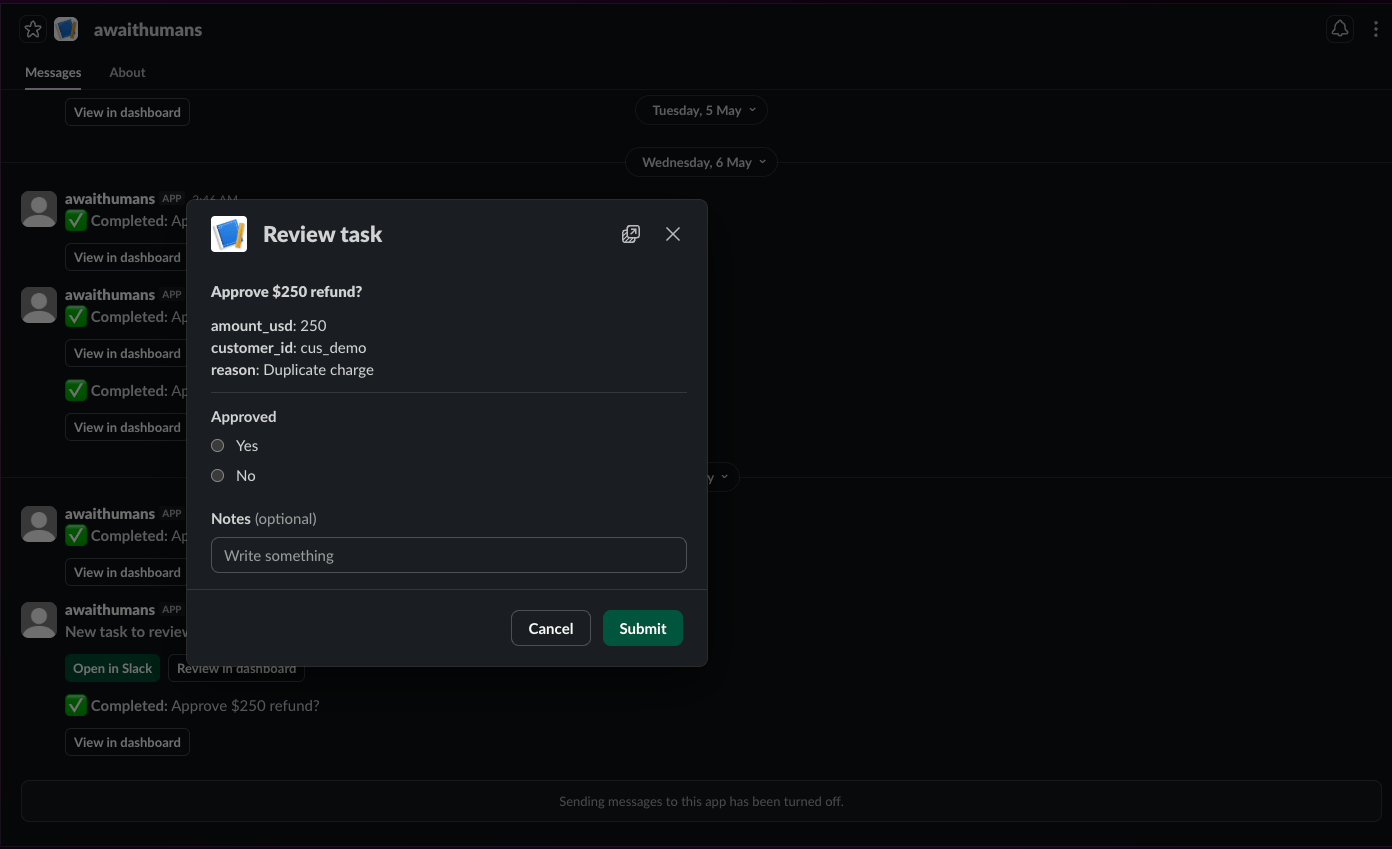1392x849 pixels.
Task: Open the Tuesday, 5 May date dropdown
Action: tap(701, 110)
